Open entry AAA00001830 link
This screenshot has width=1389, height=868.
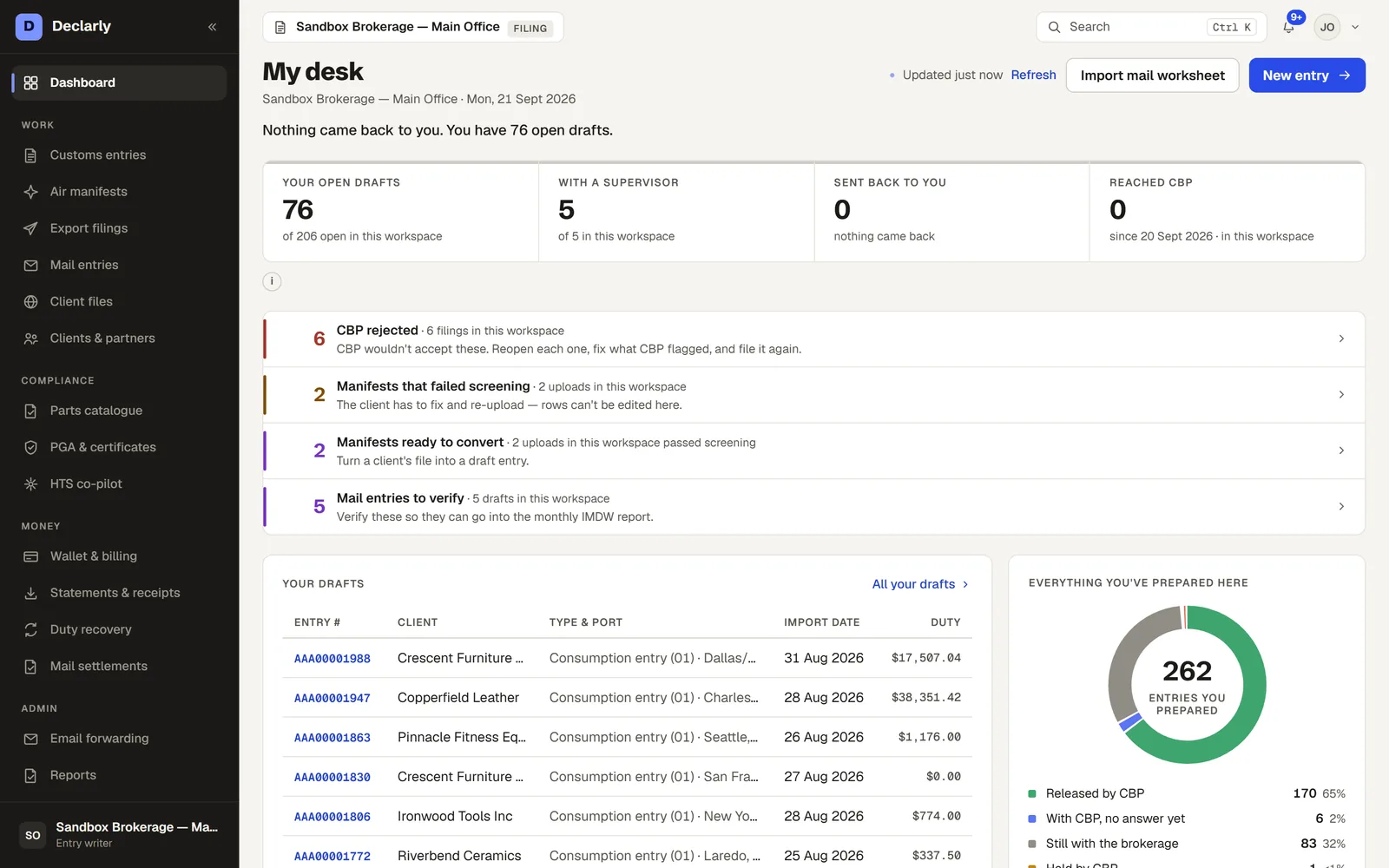coord(332,777)
